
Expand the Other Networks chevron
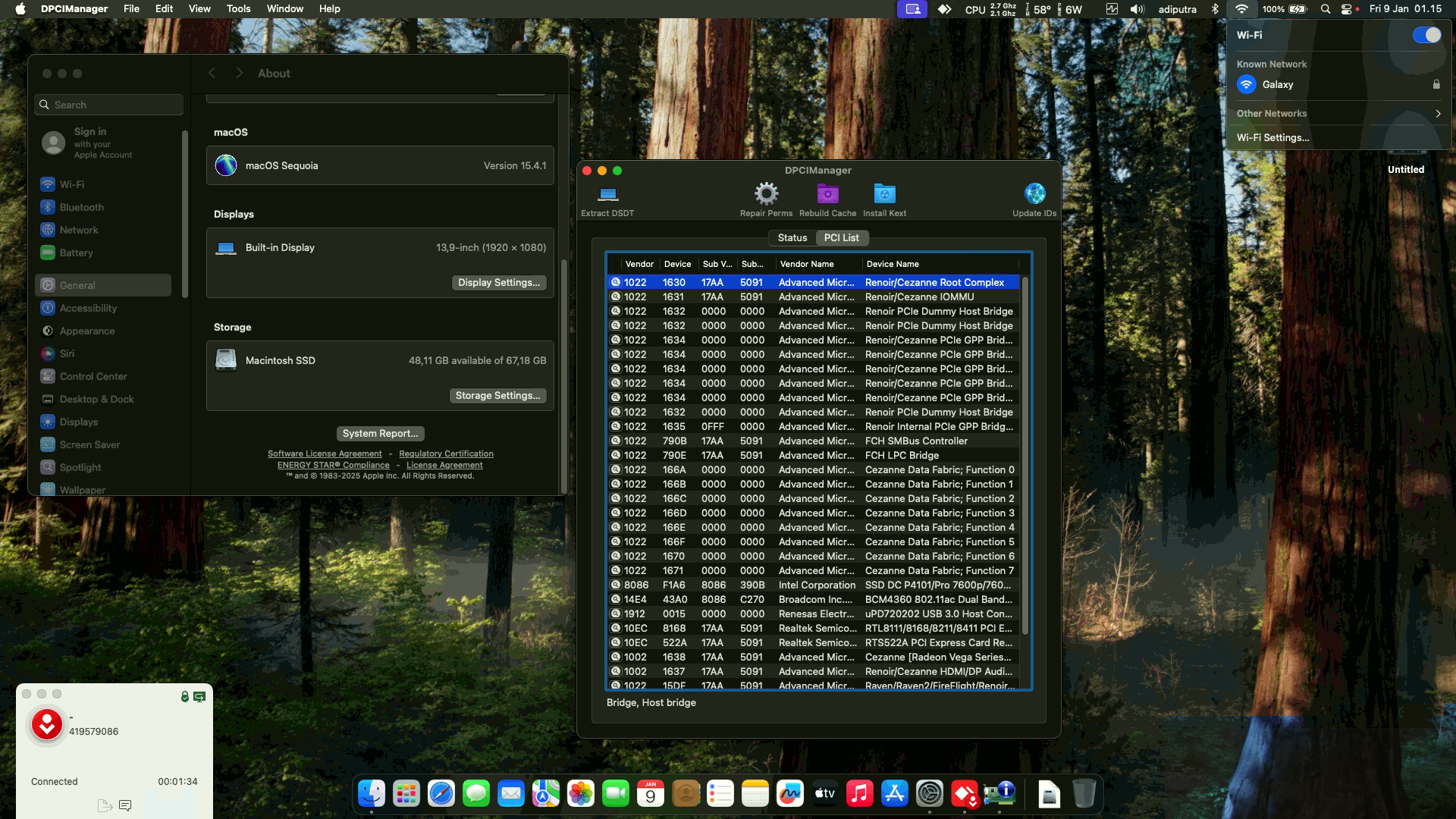pyautogui.click(x=1438, y=114)
